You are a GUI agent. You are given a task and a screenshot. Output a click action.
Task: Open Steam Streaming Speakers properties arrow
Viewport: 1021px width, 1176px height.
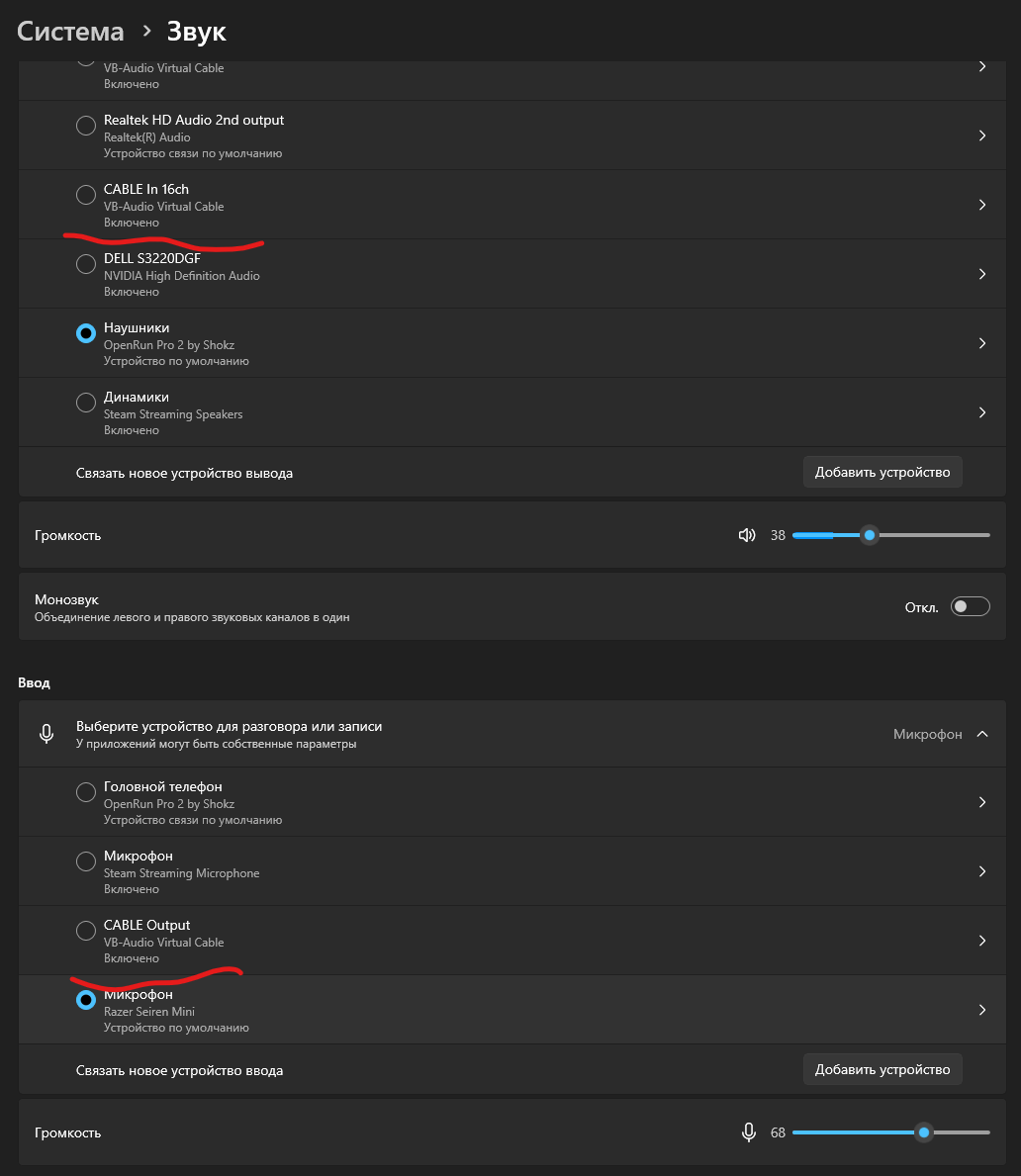pyautogui.click(x=982, y=412)
